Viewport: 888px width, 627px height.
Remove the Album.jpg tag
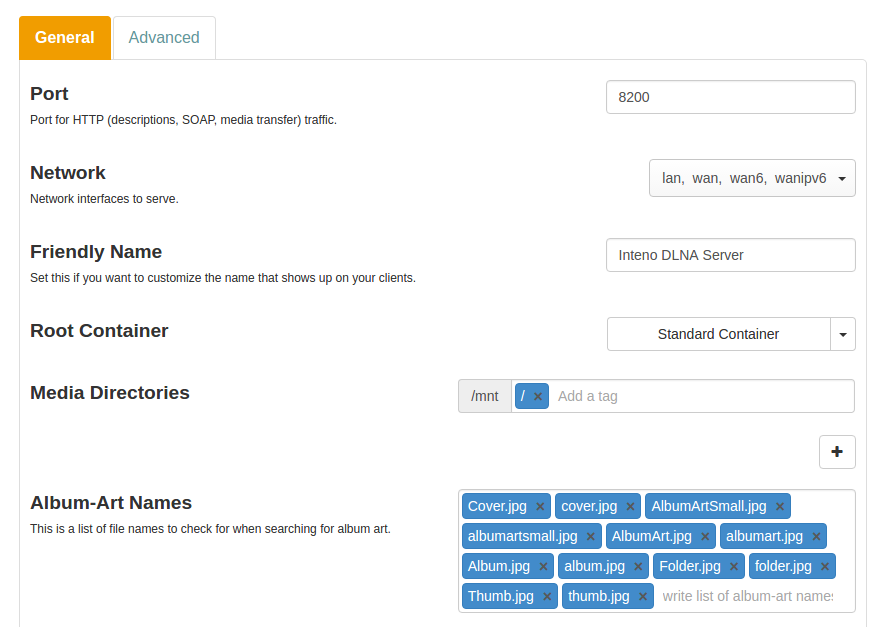(543, 567)
